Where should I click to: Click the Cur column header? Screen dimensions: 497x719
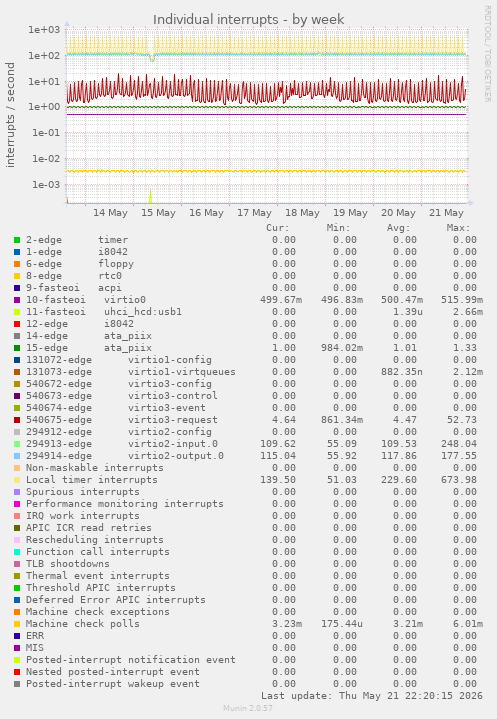pos(278,228)
